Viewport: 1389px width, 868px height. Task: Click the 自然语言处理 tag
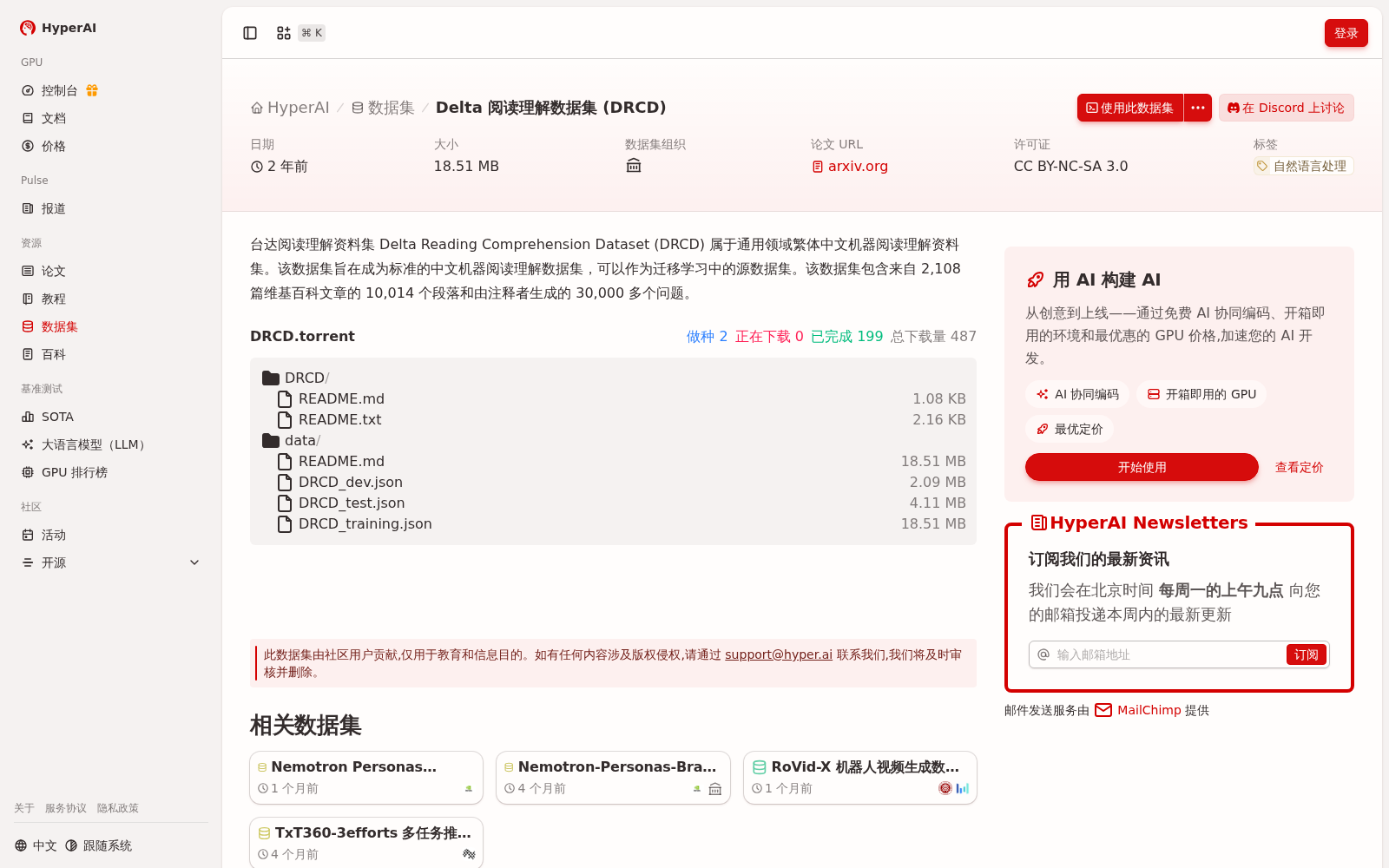point(1303,166)
